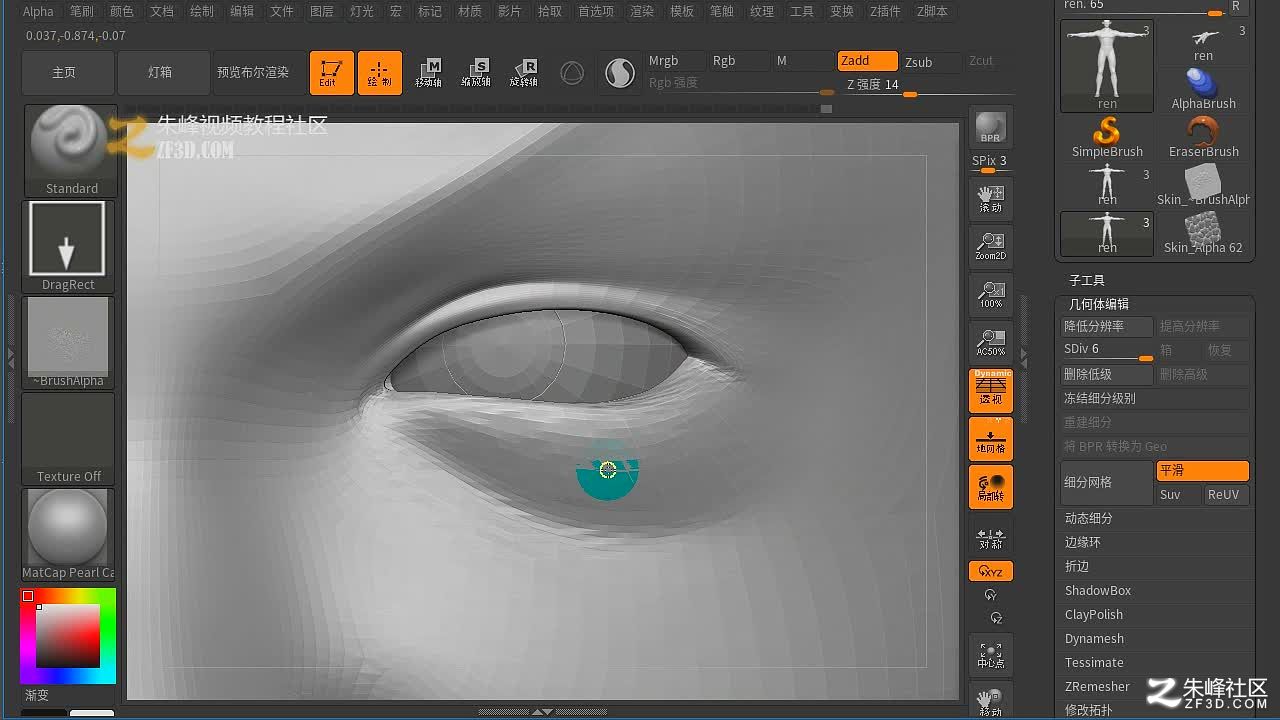
Task: Select the Move (移动轴) tool
Action: (429, 72)
